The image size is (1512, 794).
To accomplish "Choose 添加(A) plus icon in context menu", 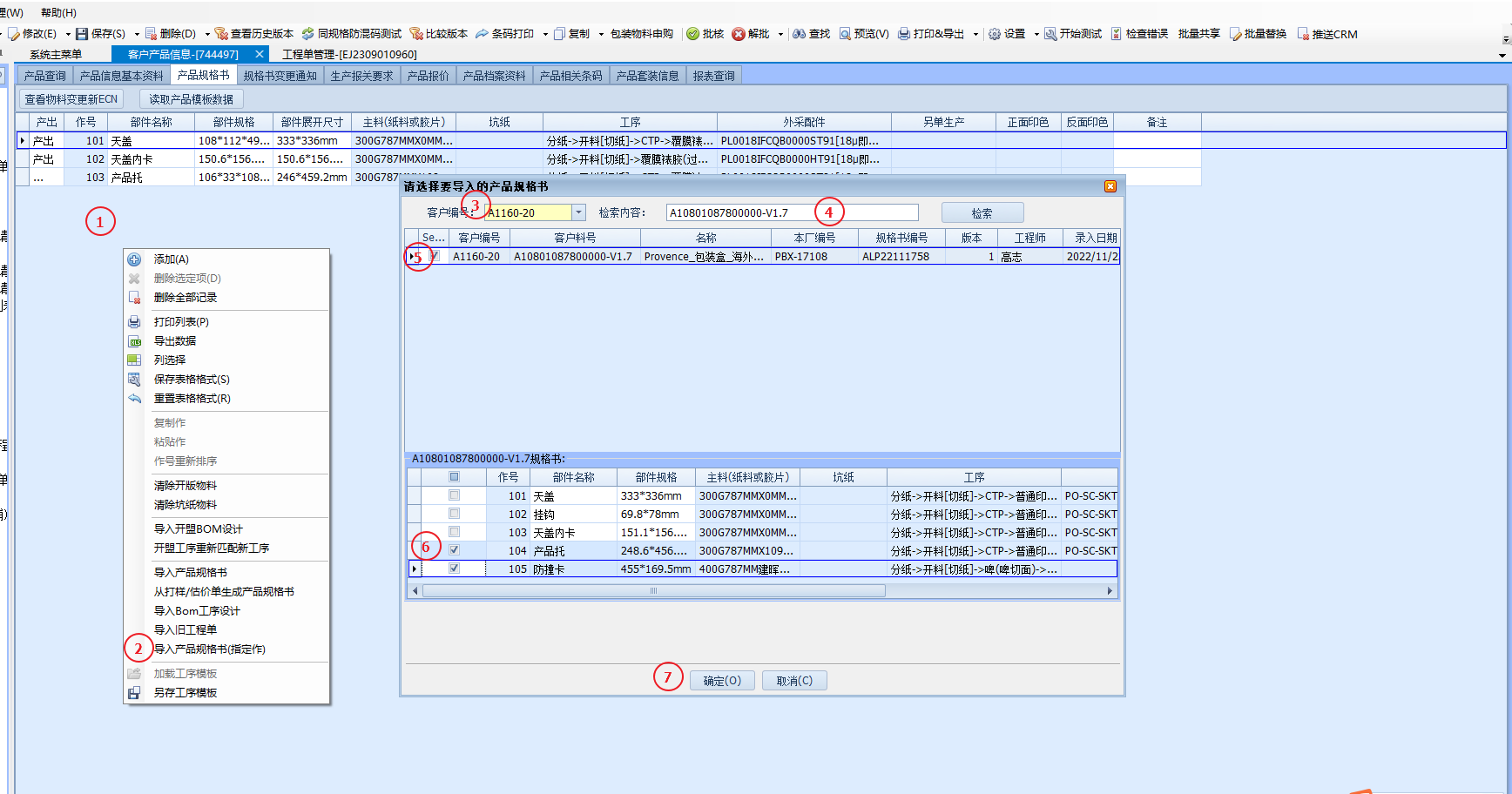I will 134,259.
